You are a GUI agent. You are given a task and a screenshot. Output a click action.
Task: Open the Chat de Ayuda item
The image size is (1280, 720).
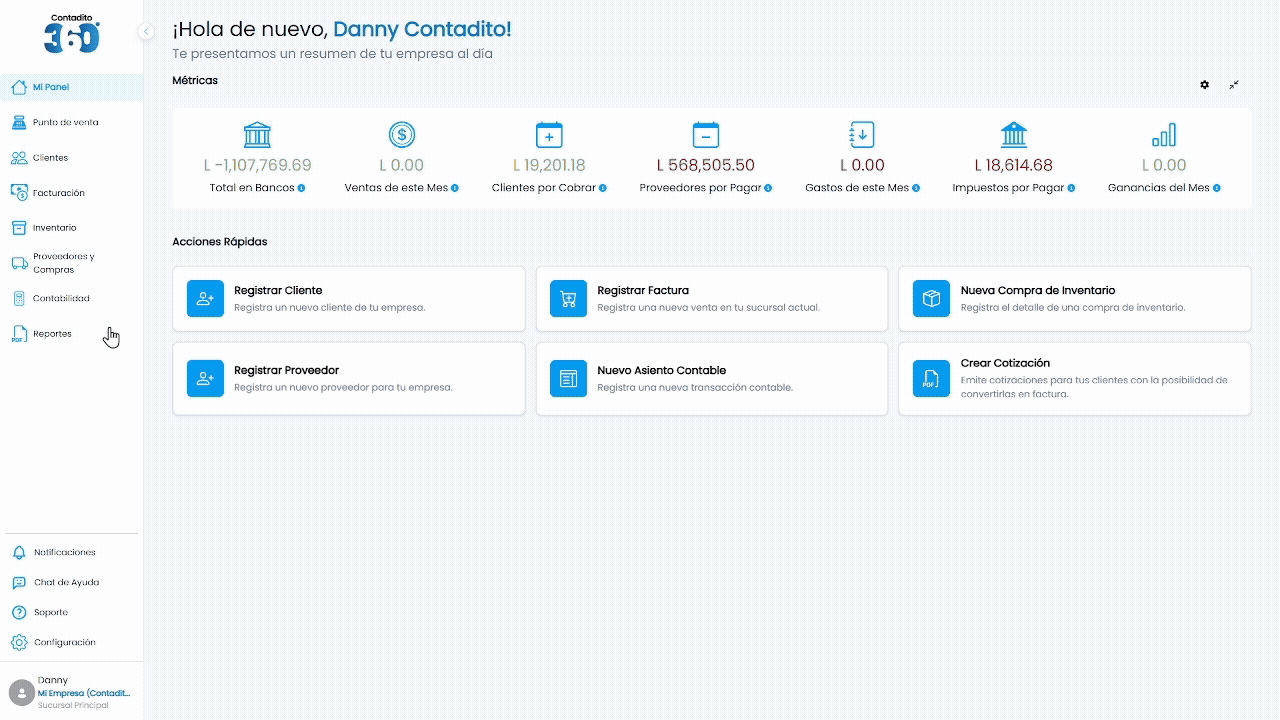pos(71,582)
